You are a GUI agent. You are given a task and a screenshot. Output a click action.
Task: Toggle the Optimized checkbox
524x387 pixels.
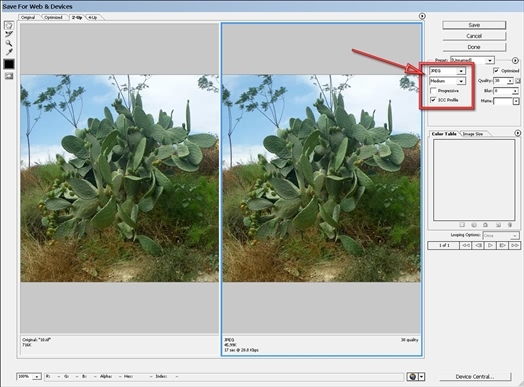(496, 71)
